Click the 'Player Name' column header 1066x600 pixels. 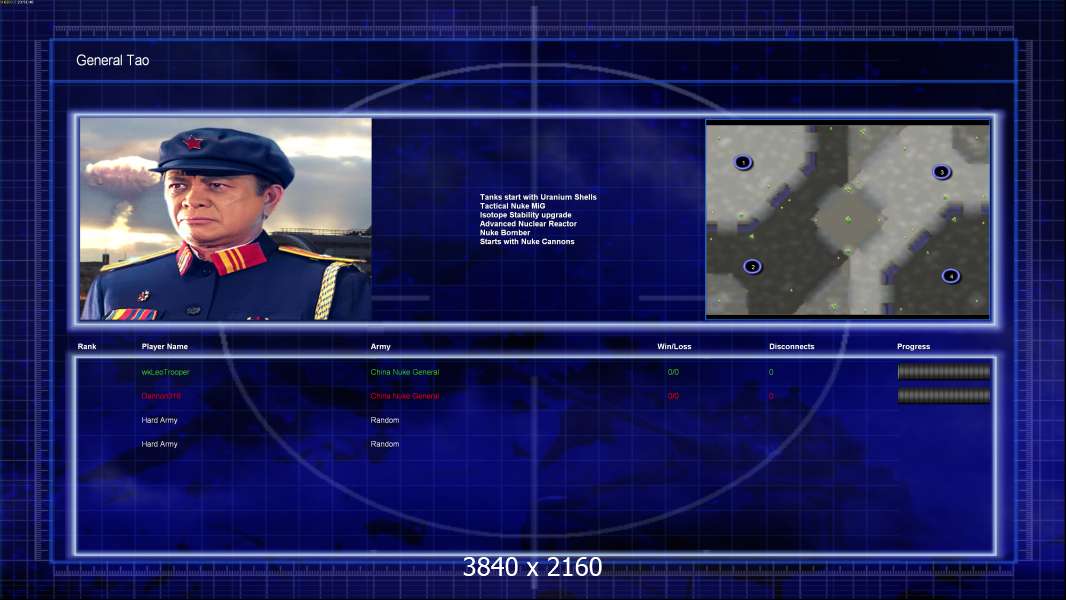165,347
